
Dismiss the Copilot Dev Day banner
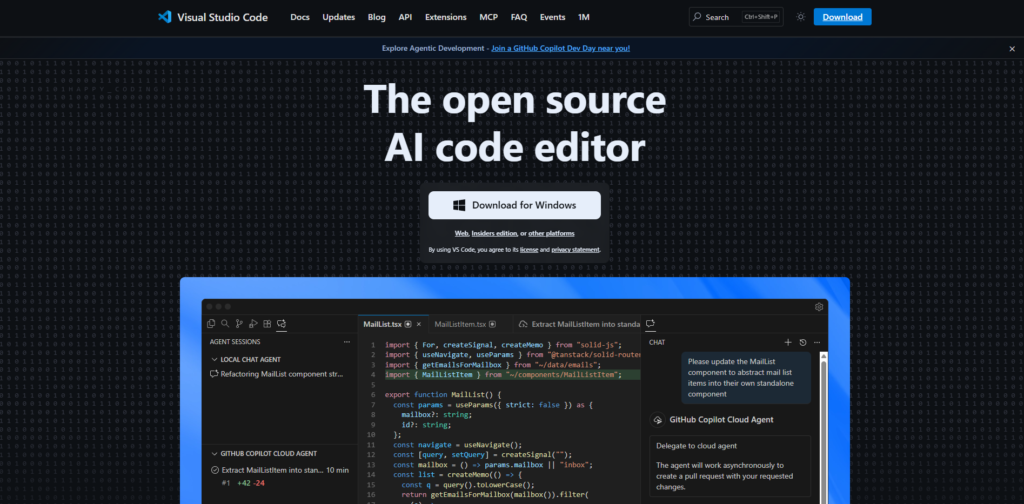1011,48
